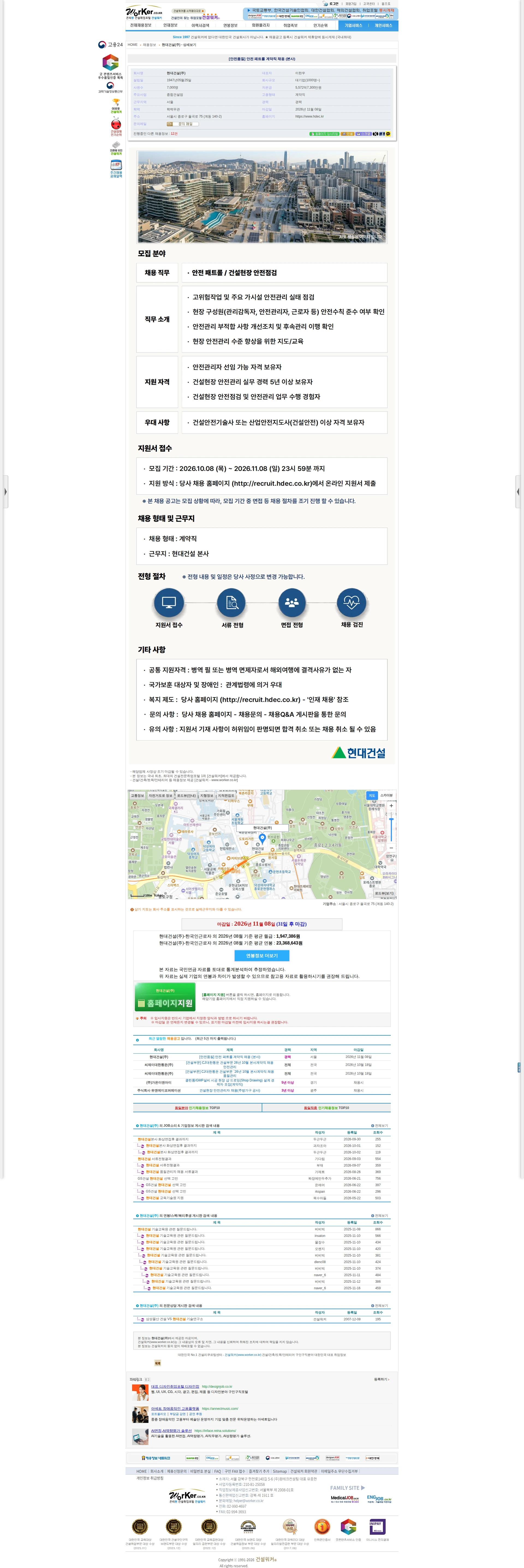Click the Worker.co.kr logo at the page top
This screenshot has height=1568, width=524.
point(144,12)
